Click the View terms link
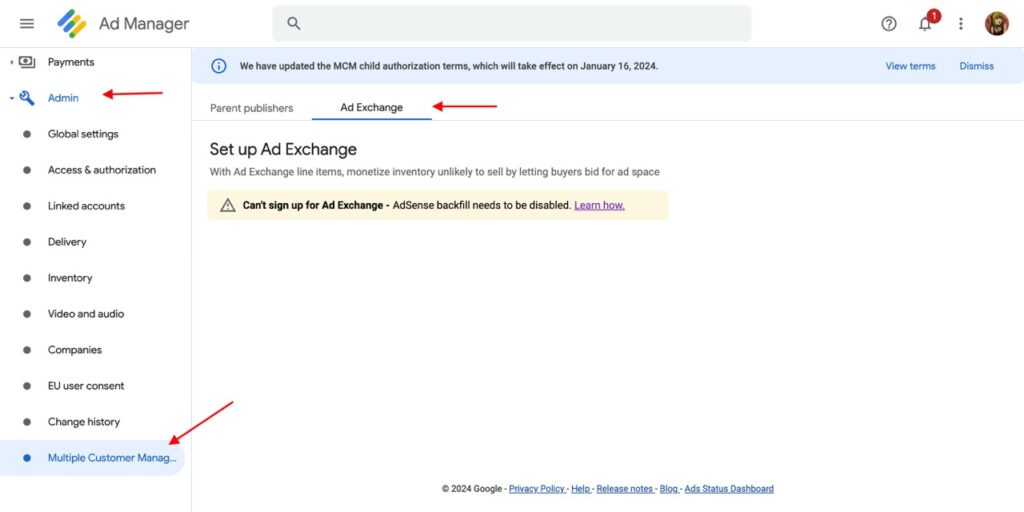Viewport: 1024px width, 512px height. point(910,66)
